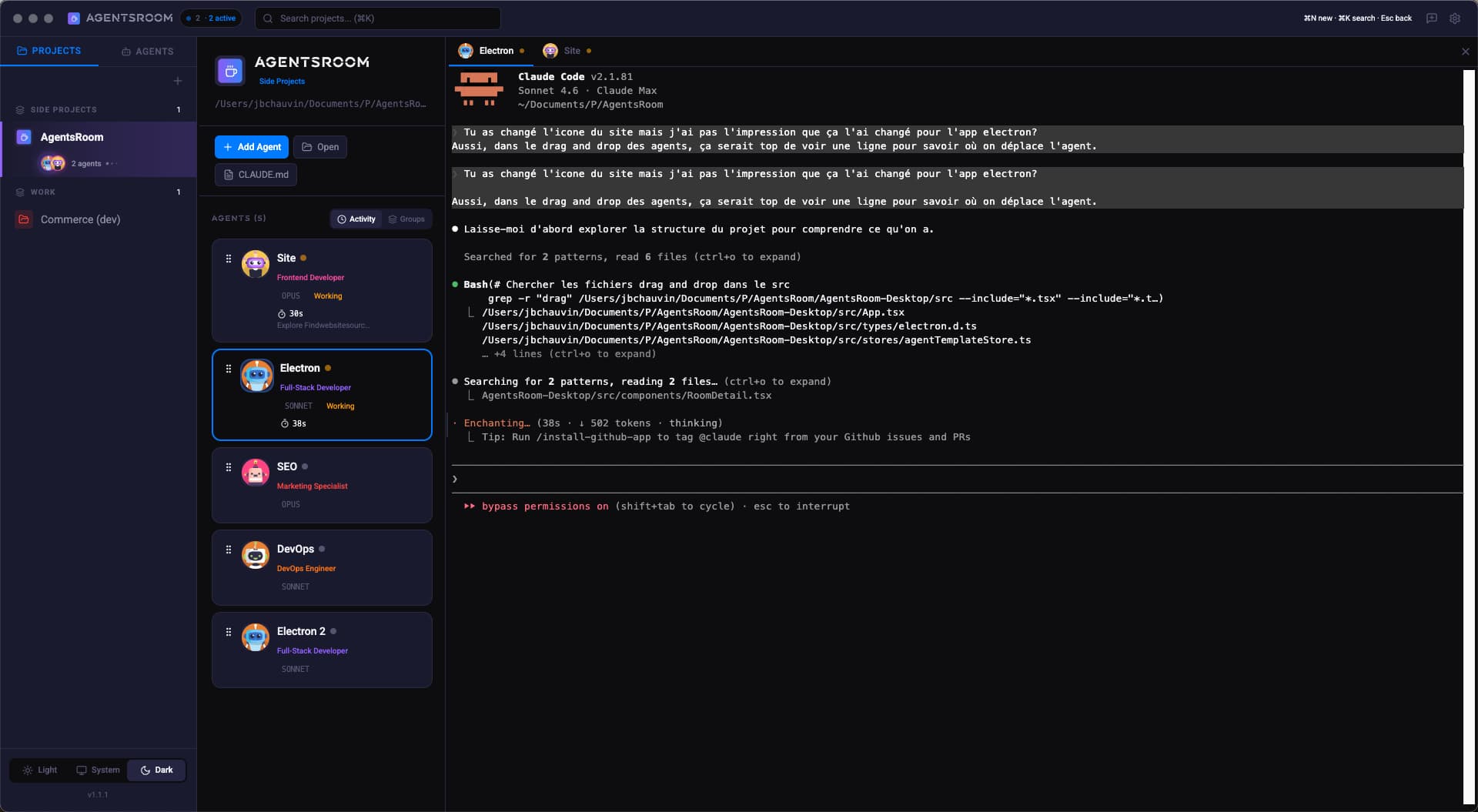Select the Commerce (dev) folder icon
The height and width of the screenshot is (812, 1478).
click(x=22, y=219)
